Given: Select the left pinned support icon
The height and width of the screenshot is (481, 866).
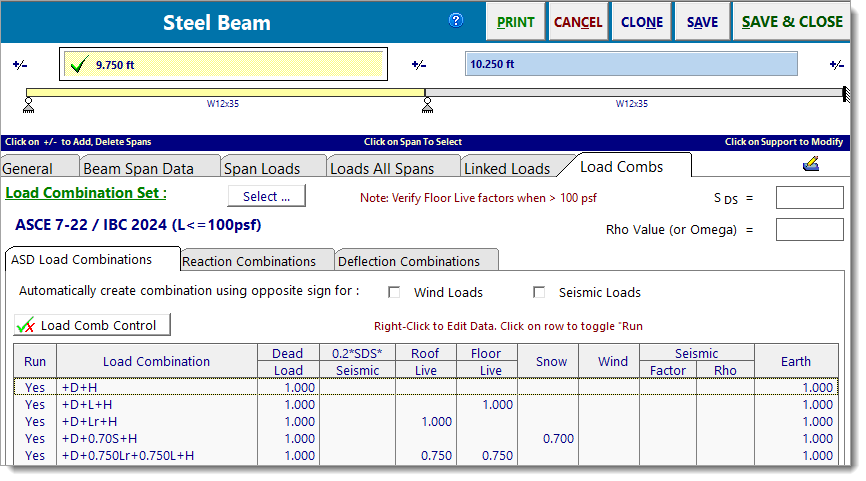Looking at the screenshot, I should coord(29,105).
